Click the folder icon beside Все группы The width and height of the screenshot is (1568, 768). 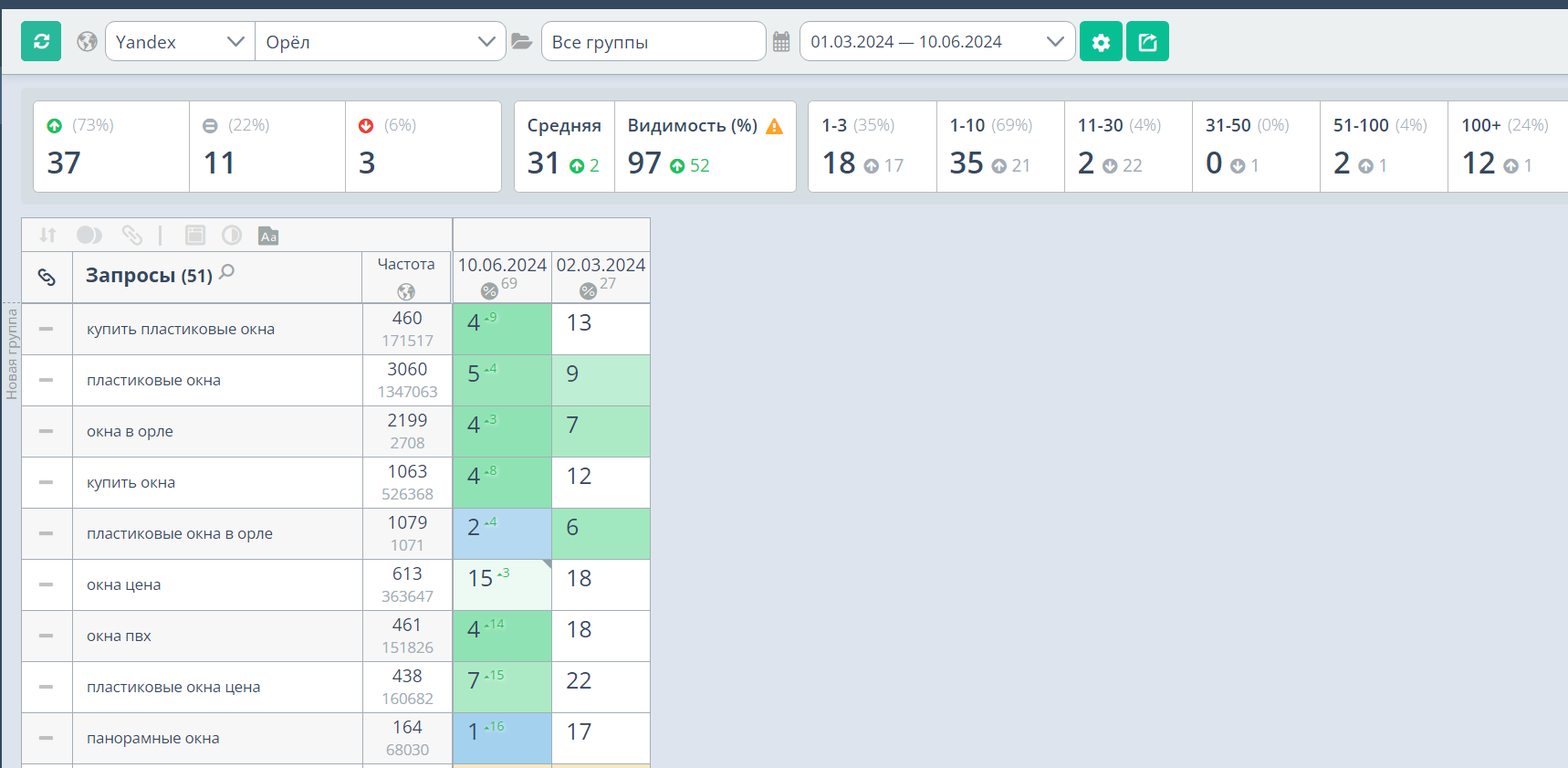pos(521,41)
